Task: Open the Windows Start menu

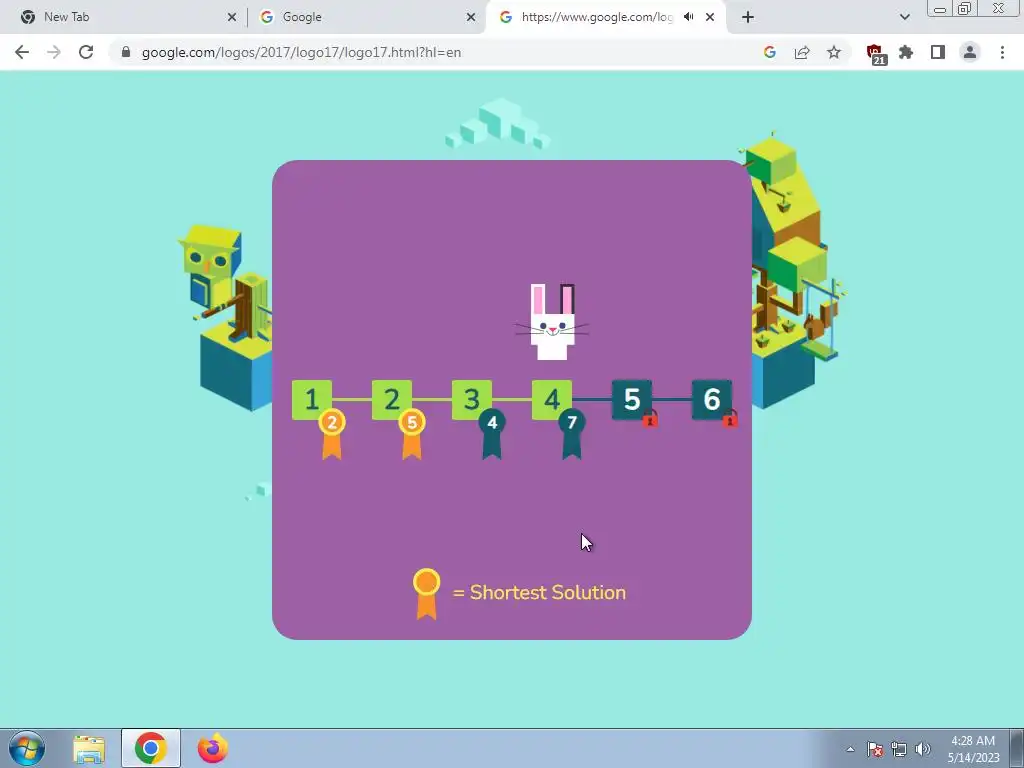Action: tap(27, 748)
